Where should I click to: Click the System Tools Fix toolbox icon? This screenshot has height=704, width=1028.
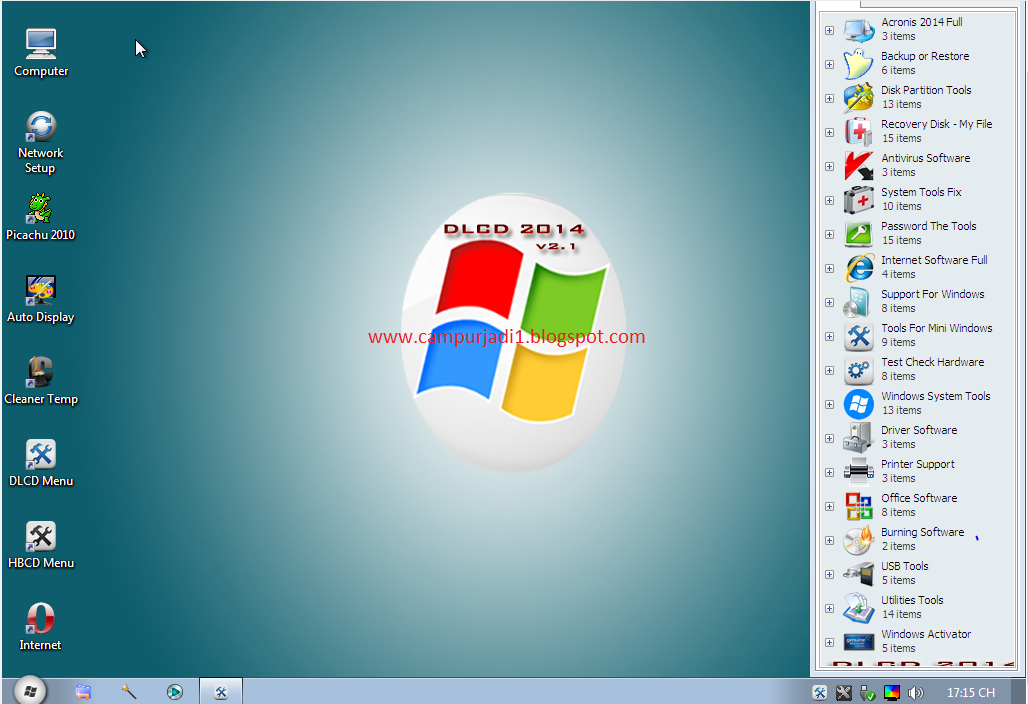coord(859,200)
